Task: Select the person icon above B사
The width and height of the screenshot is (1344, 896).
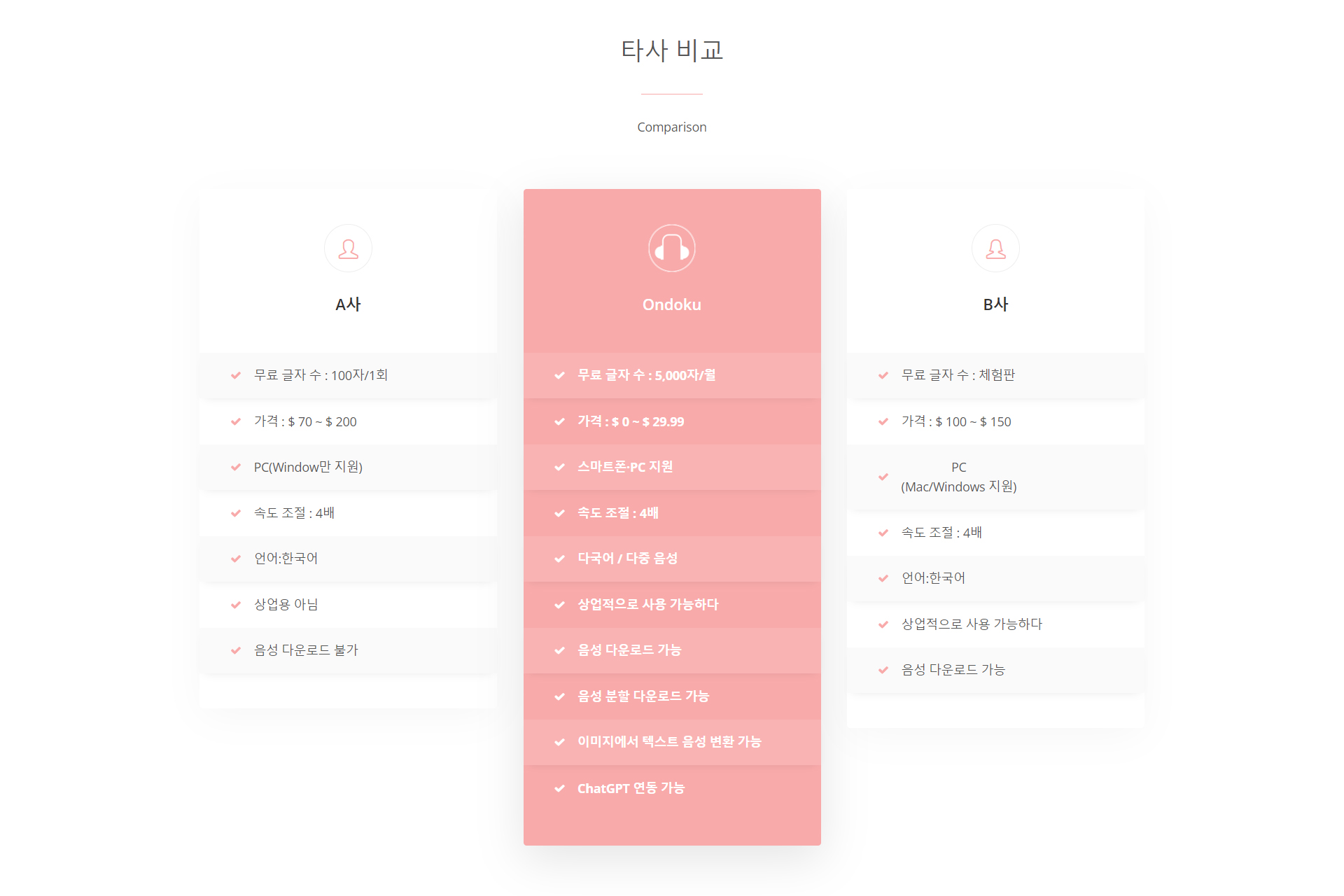Action: coord(995,248)
